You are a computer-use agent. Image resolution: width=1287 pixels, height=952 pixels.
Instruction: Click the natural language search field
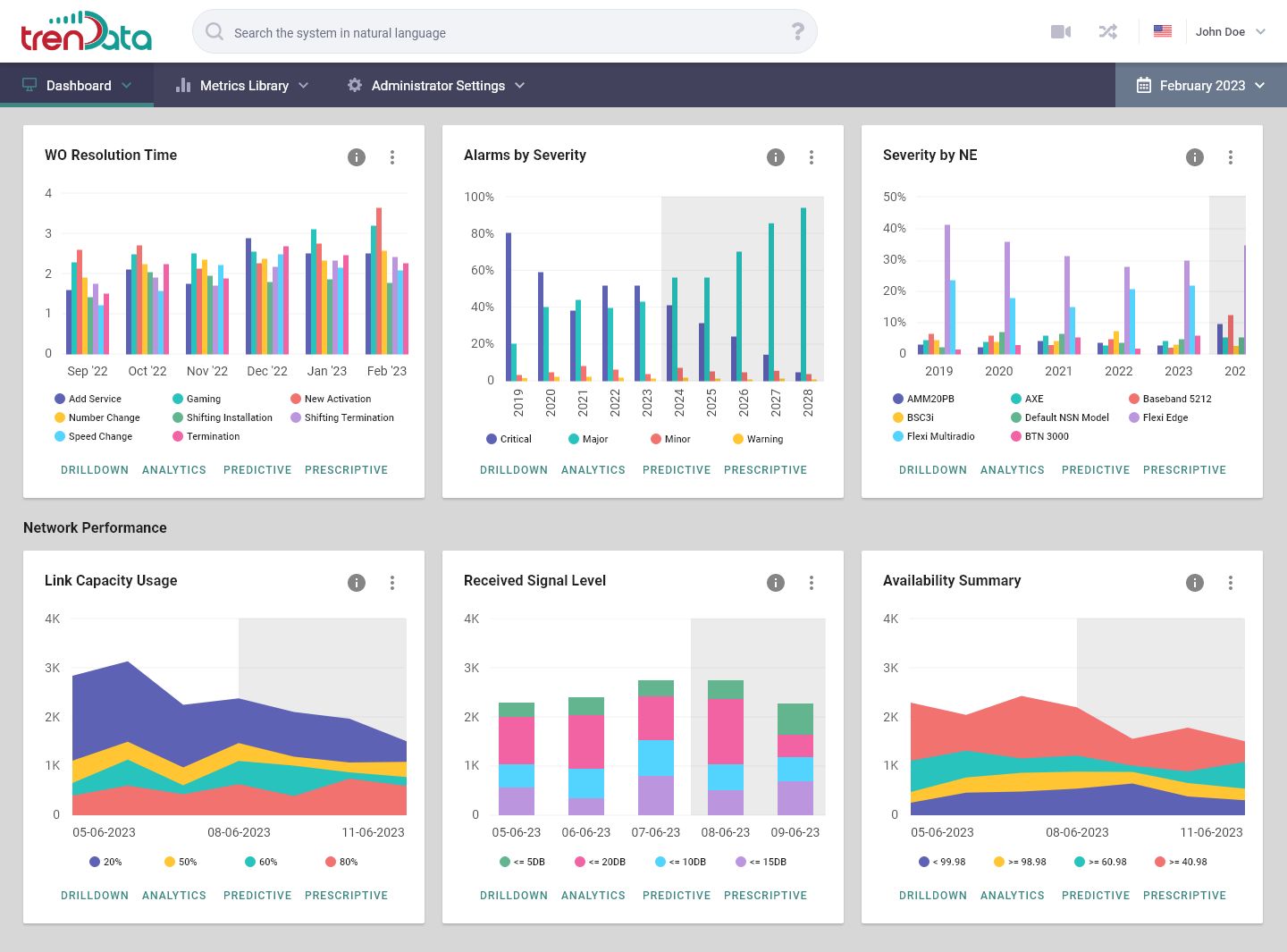500,33
